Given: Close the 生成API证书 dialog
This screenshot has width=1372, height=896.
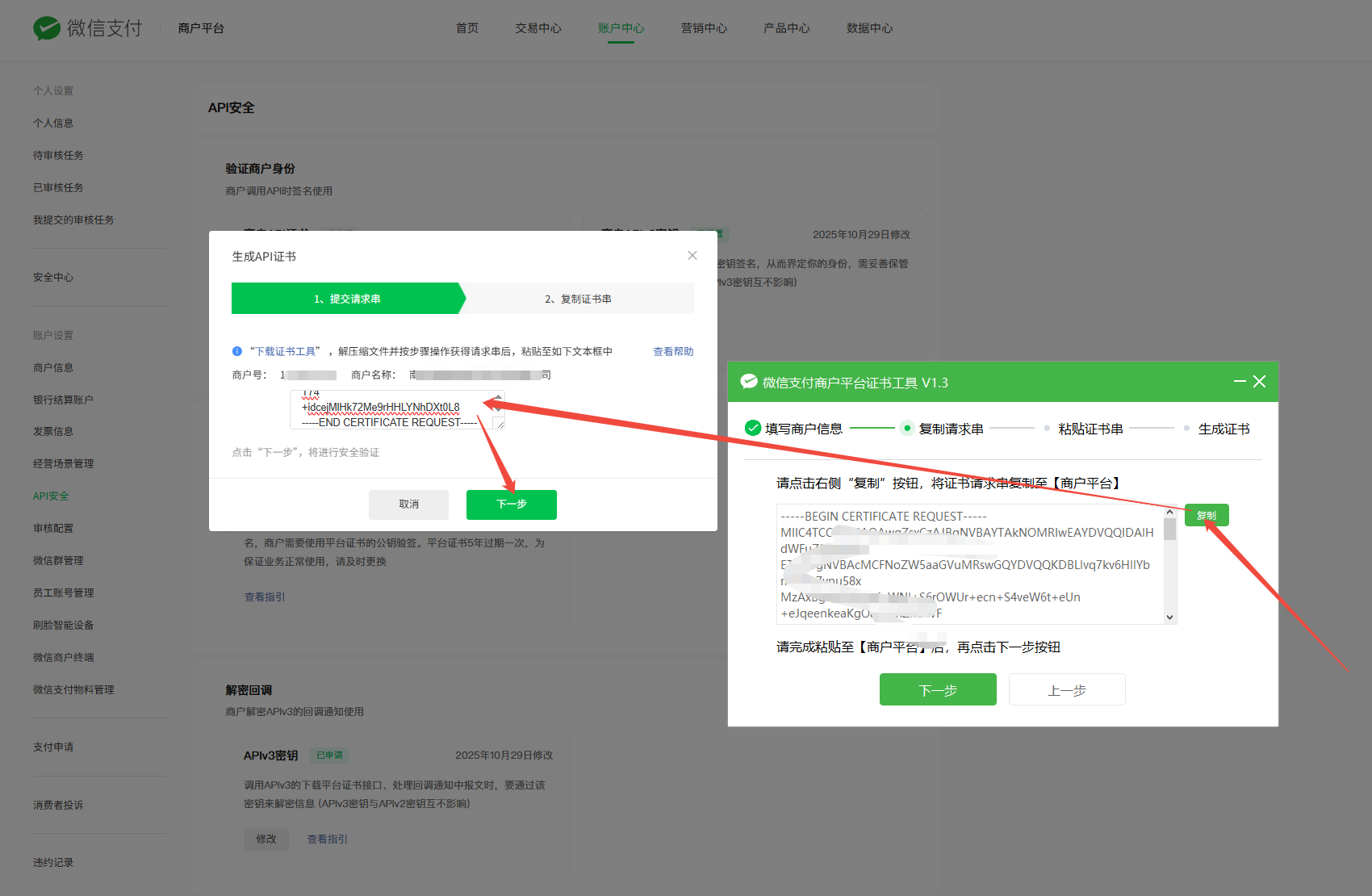Looking at the screenshot, I should coord(692,256).
